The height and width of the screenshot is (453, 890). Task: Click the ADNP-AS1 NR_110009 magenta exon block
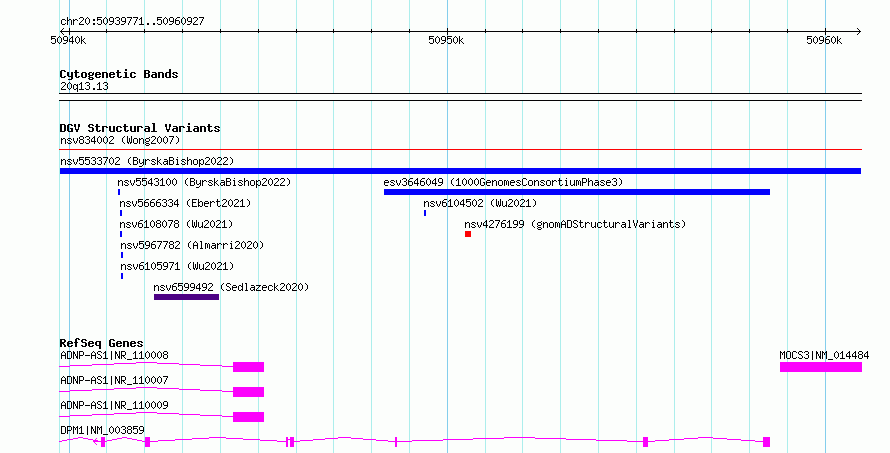coord(249,417)
